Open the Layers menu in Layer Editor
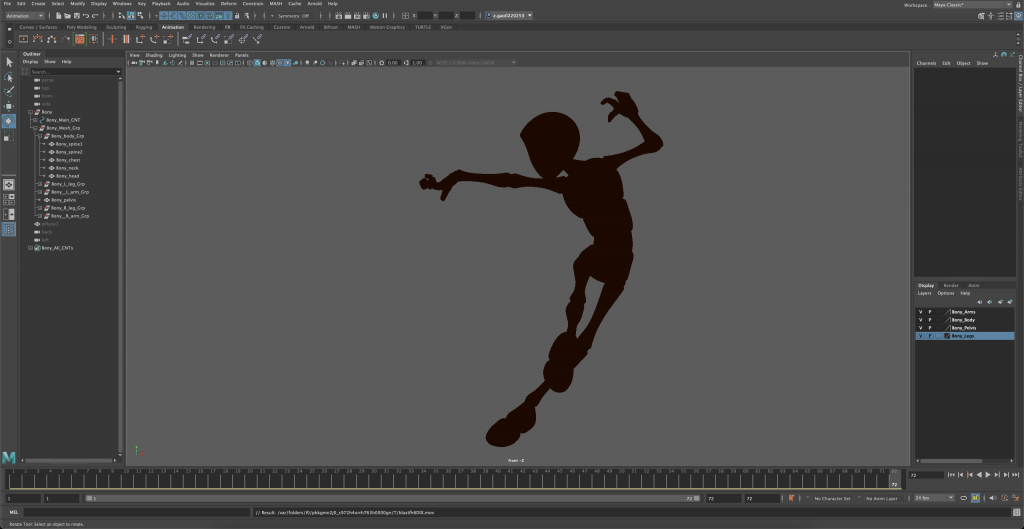This screenshot has width=1024, height=529. click(925, 293)
